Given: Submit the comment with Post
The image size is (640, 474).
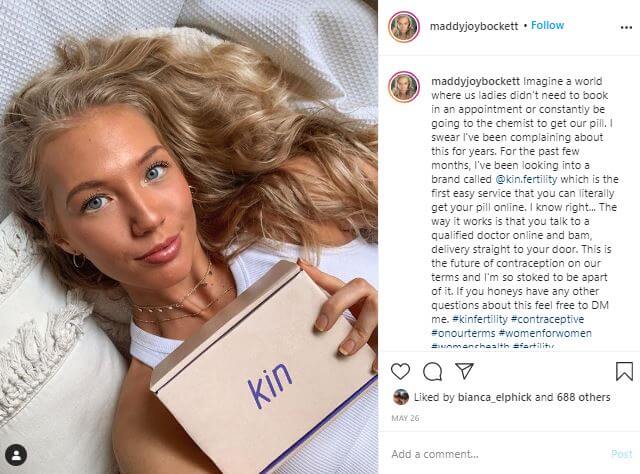Looking at the screenshot, I should [x=622, y=454].
